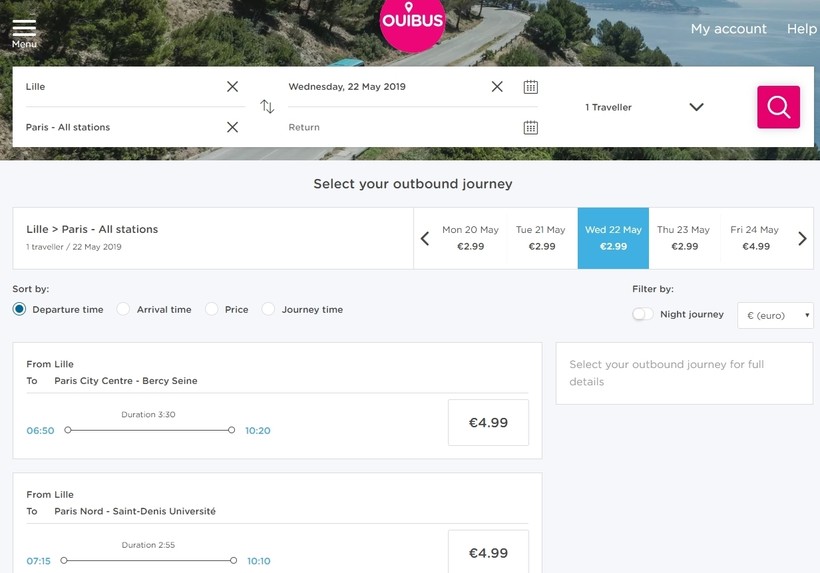Clear the Lille departure field
Screen dimensions: 820x573
point(232,87)
